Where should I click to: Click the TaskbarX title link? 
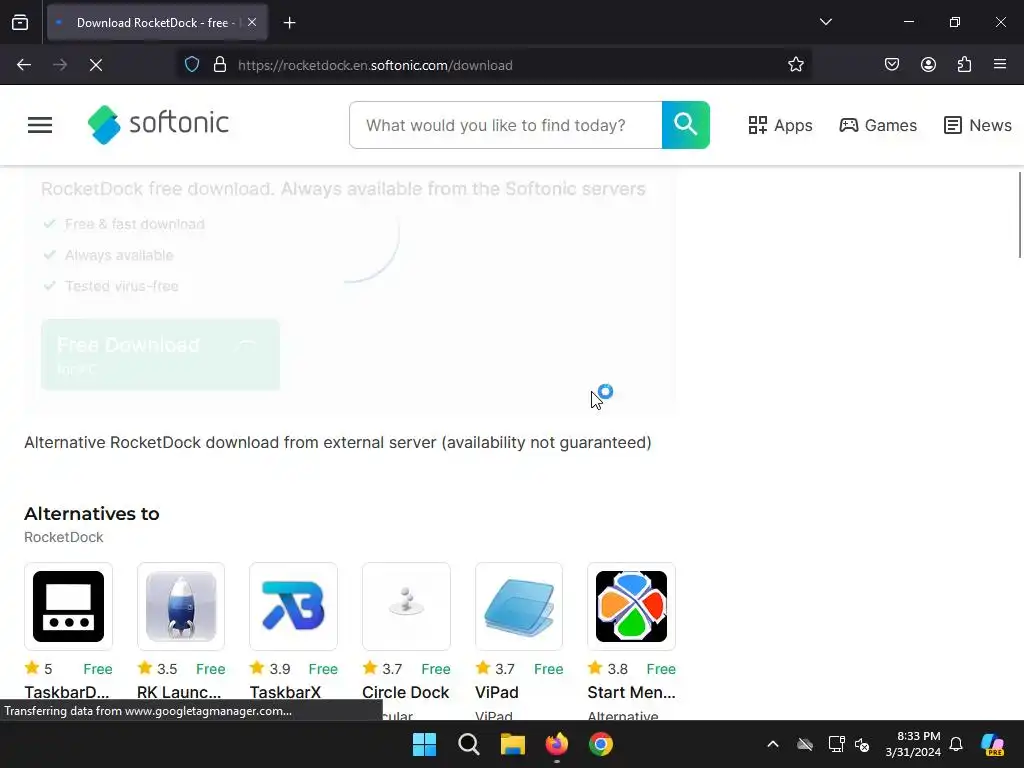[285, 692]
